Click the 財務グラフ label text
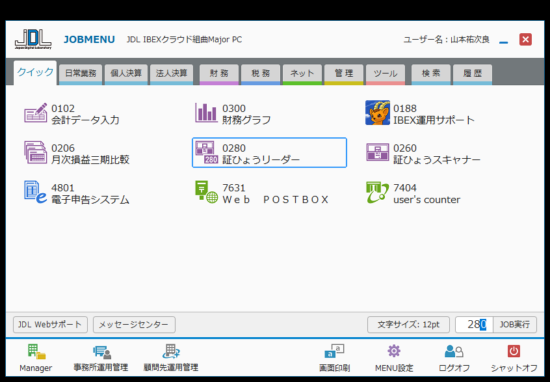 tap(247, 120)
